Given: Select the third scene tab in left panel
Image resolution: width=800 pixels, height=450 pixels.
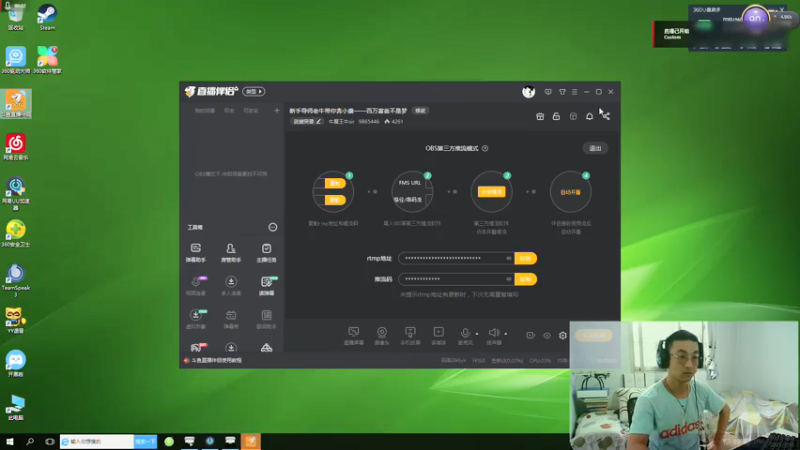Looking at the screenshot, I should tap(251, 111).
